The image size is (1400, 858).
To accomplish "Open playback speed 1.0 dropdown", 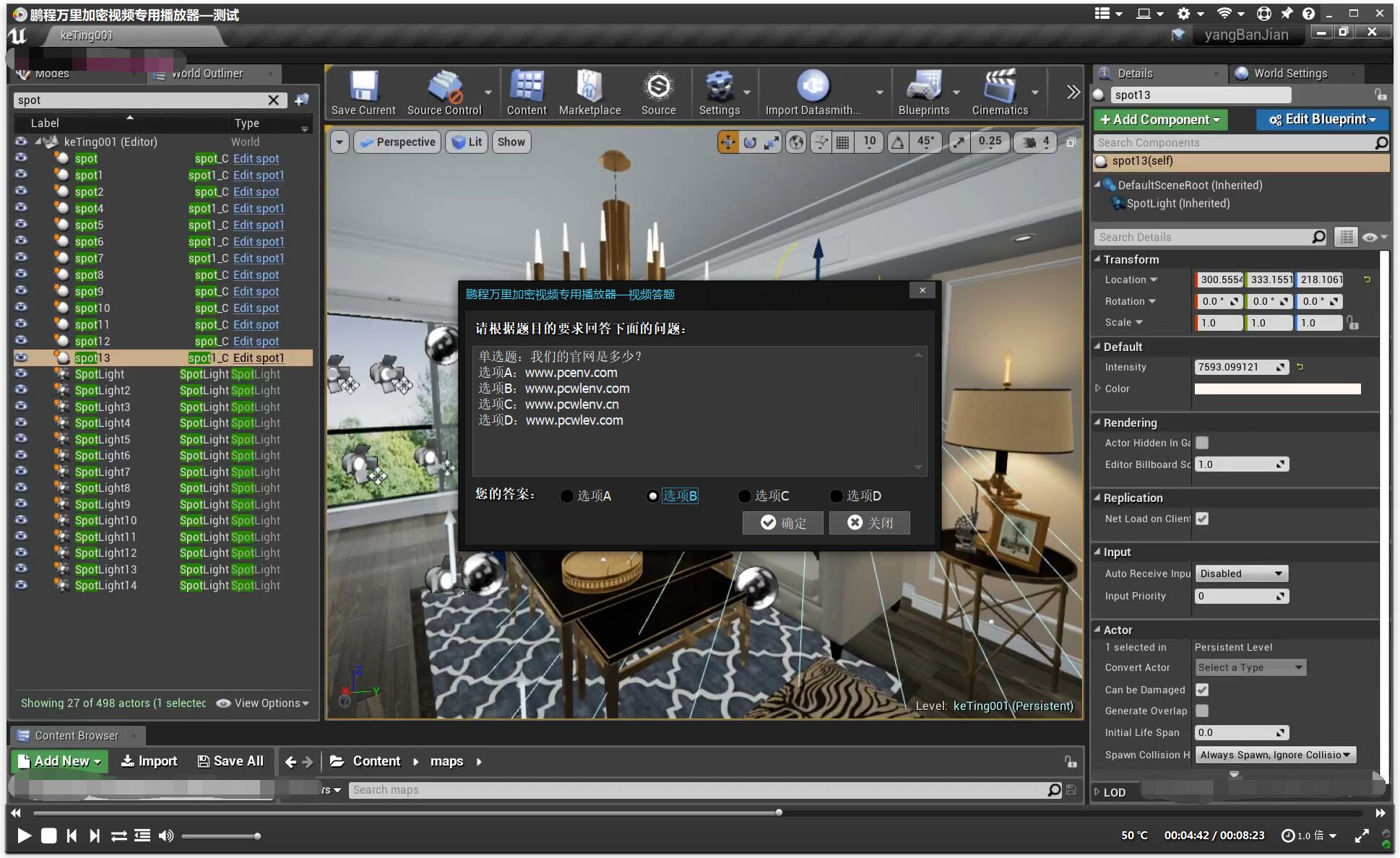I will pyautogui.click(x=1310, y=836).
